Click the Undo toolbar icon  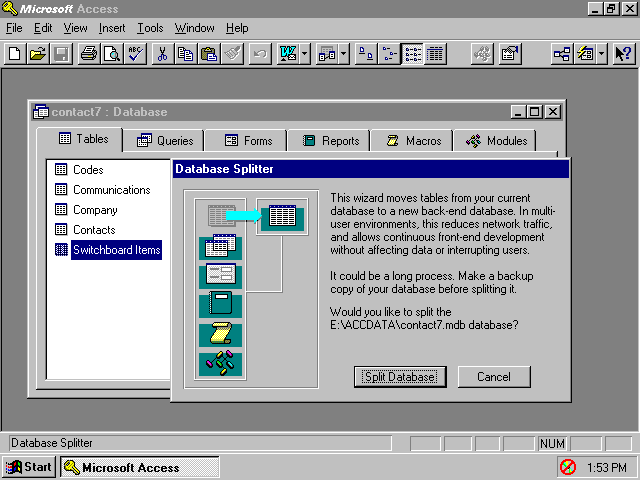coord(260,54)
